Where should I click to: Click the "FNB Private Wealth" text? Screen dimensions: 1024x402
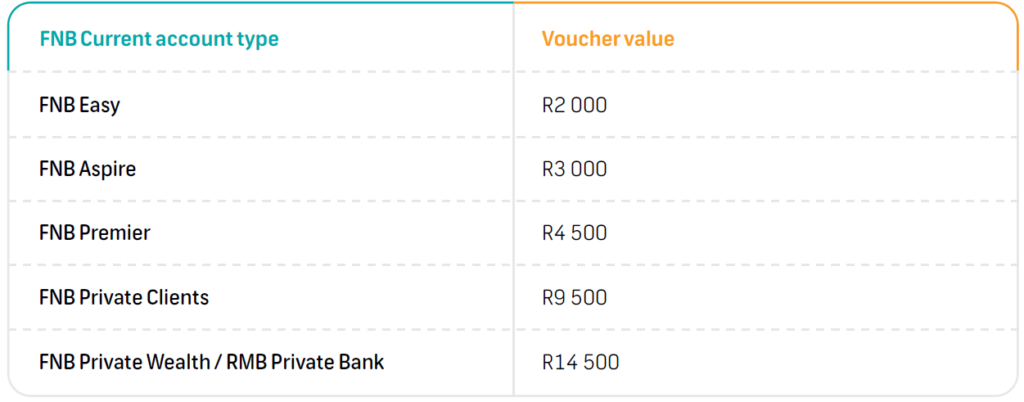(x=123, y=361)
